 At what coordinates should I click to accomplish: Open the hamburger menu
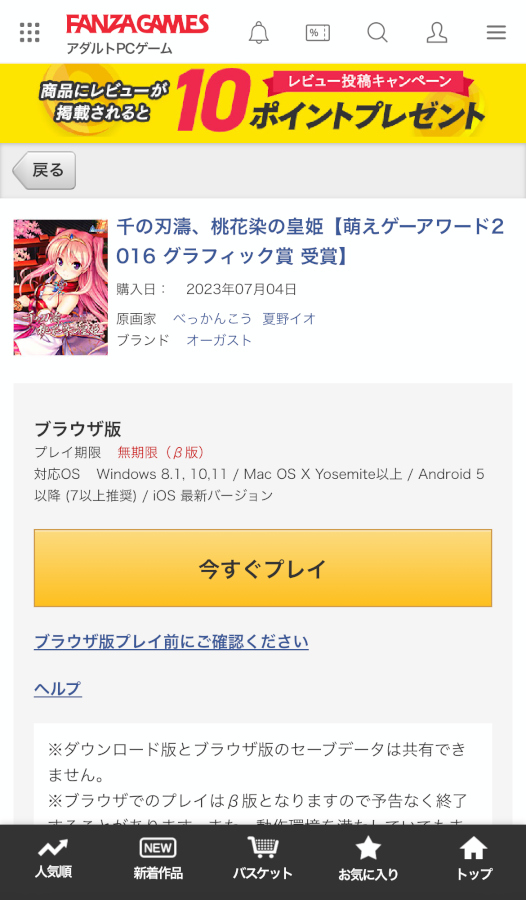coord(496,33)
